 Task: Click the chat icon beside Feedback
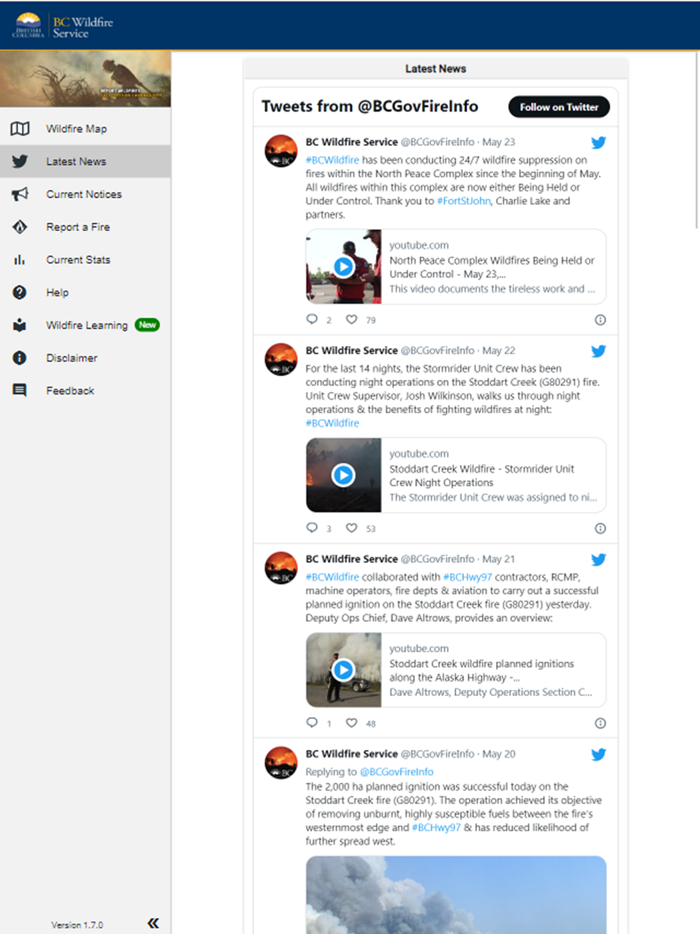pos(20,391)
